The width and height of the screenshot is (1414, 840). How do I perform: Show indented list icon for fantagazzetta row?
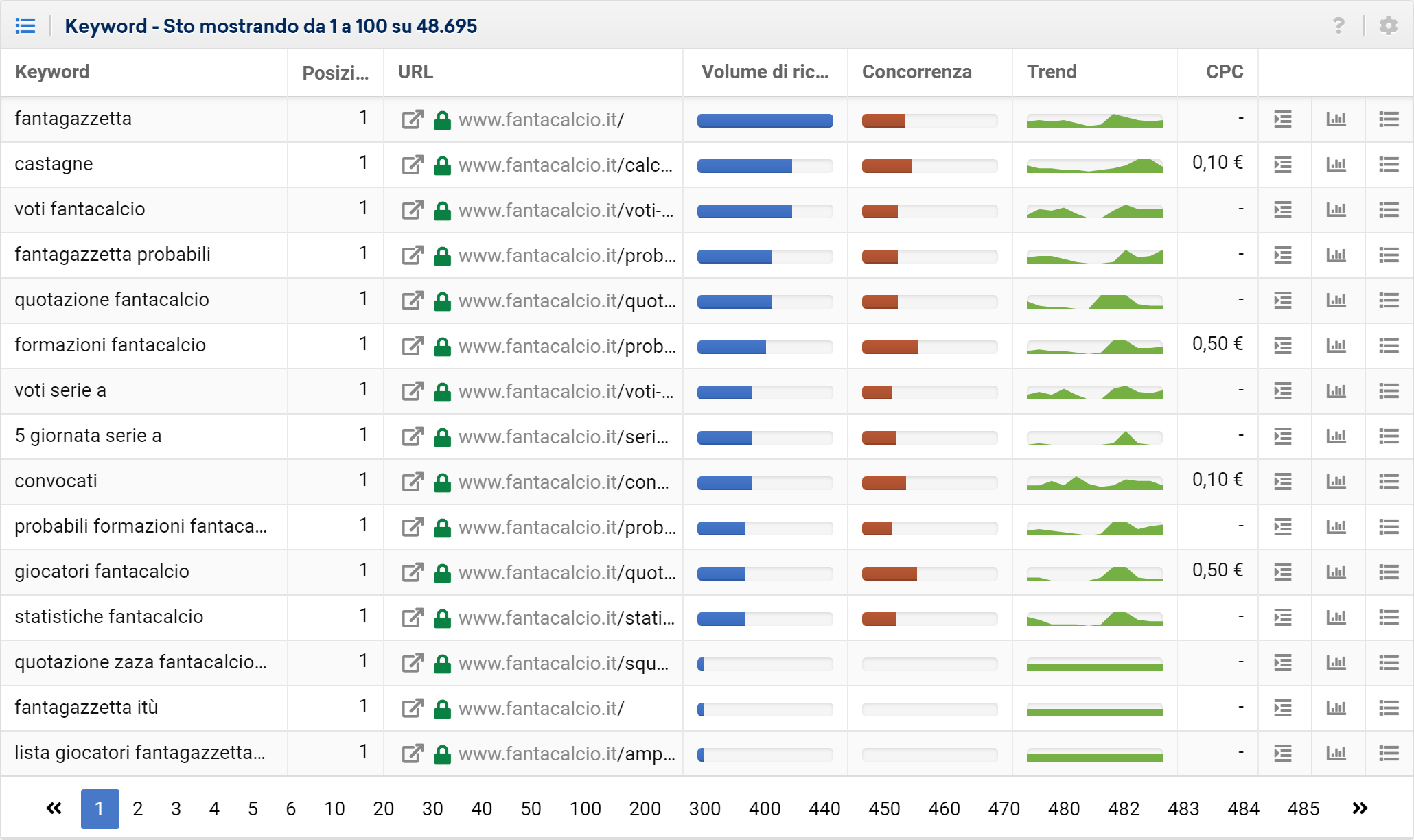1283,119
